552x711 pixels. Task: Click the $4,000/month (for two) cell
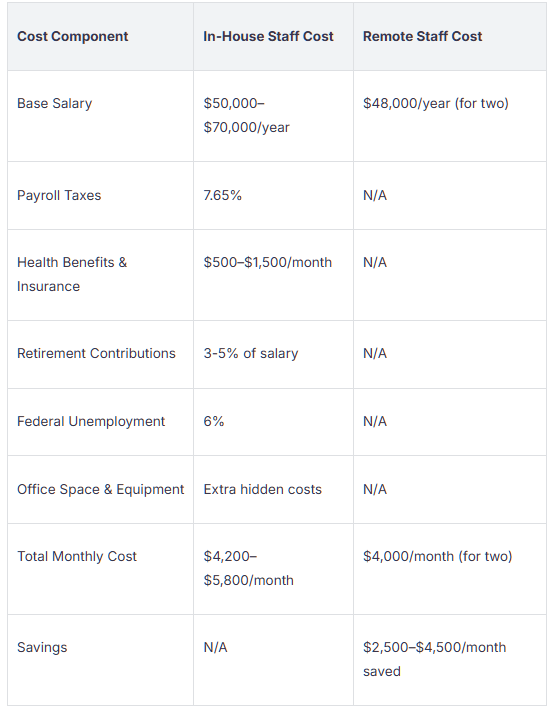437,556
